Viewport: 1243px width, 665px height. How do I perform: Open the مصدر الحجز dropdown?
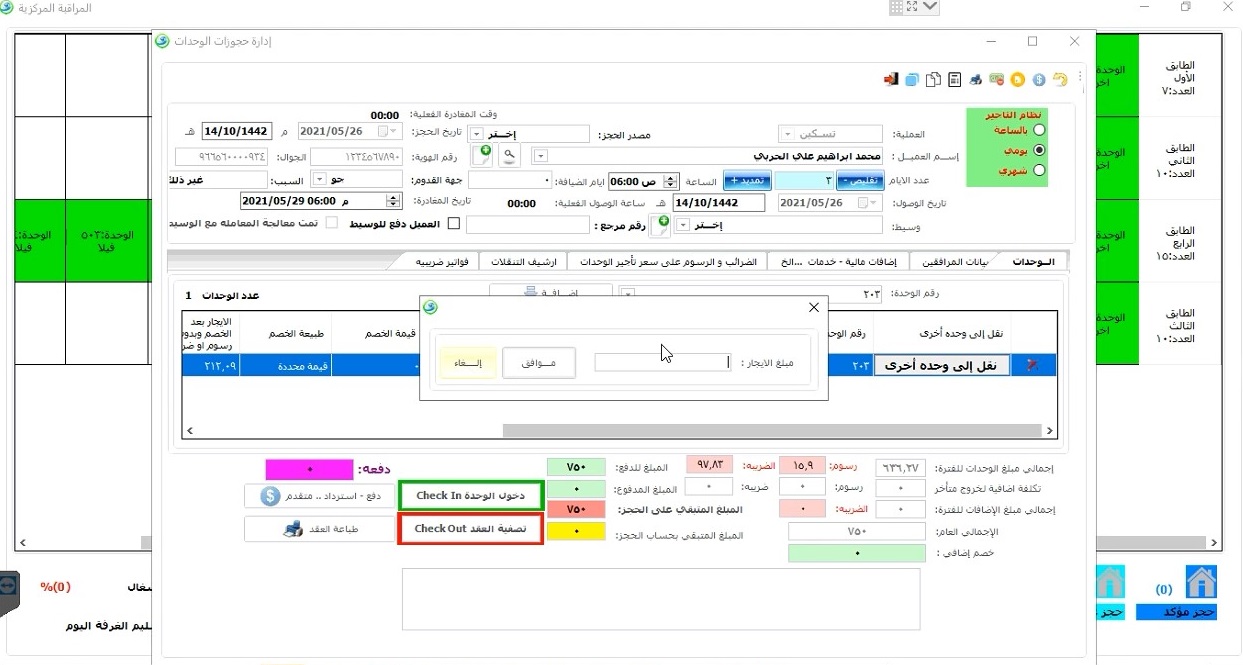tap(476, 134)
